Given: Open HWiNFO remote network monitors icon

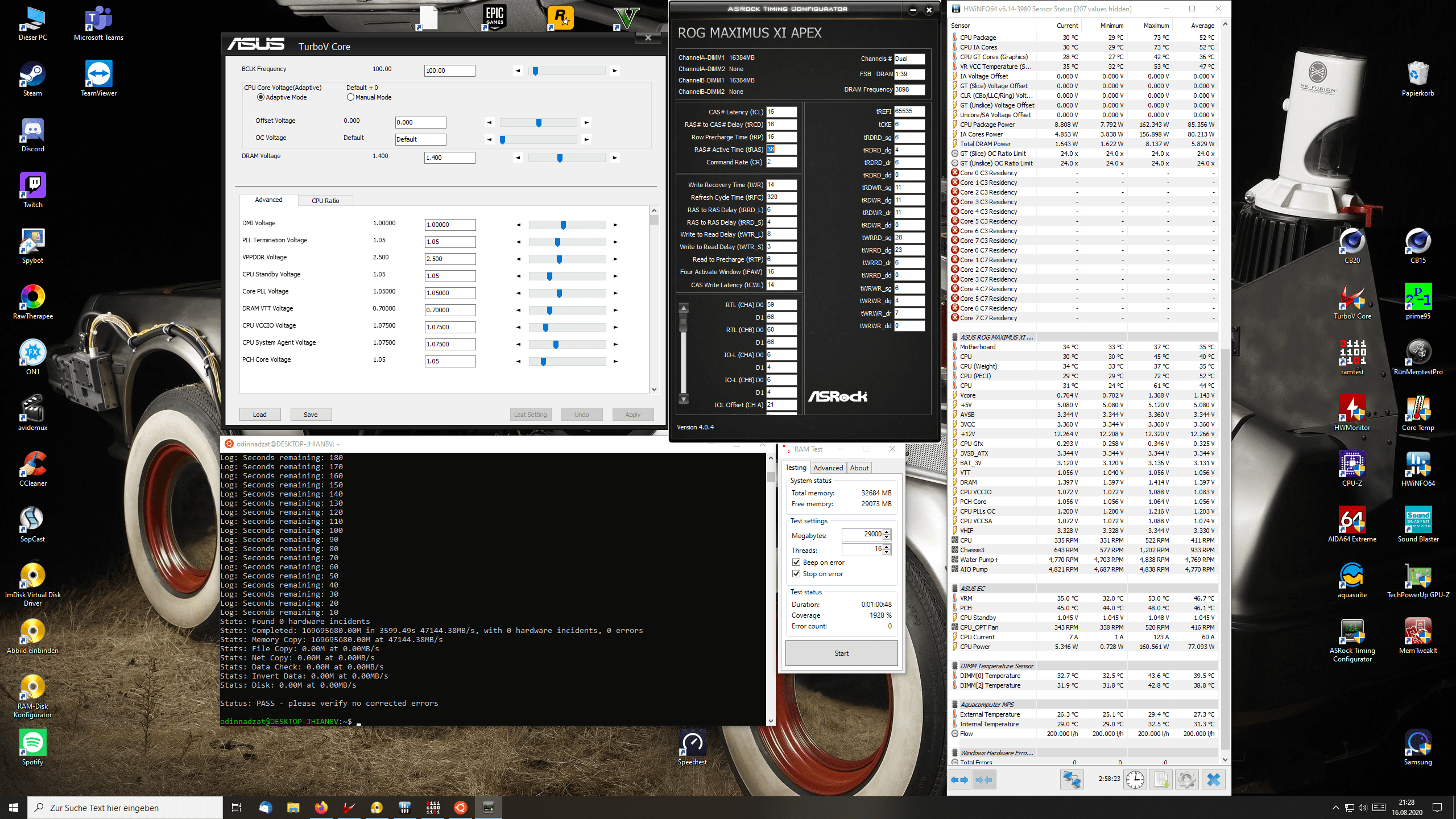Looking at the screenshot, I should [1072, 780].
